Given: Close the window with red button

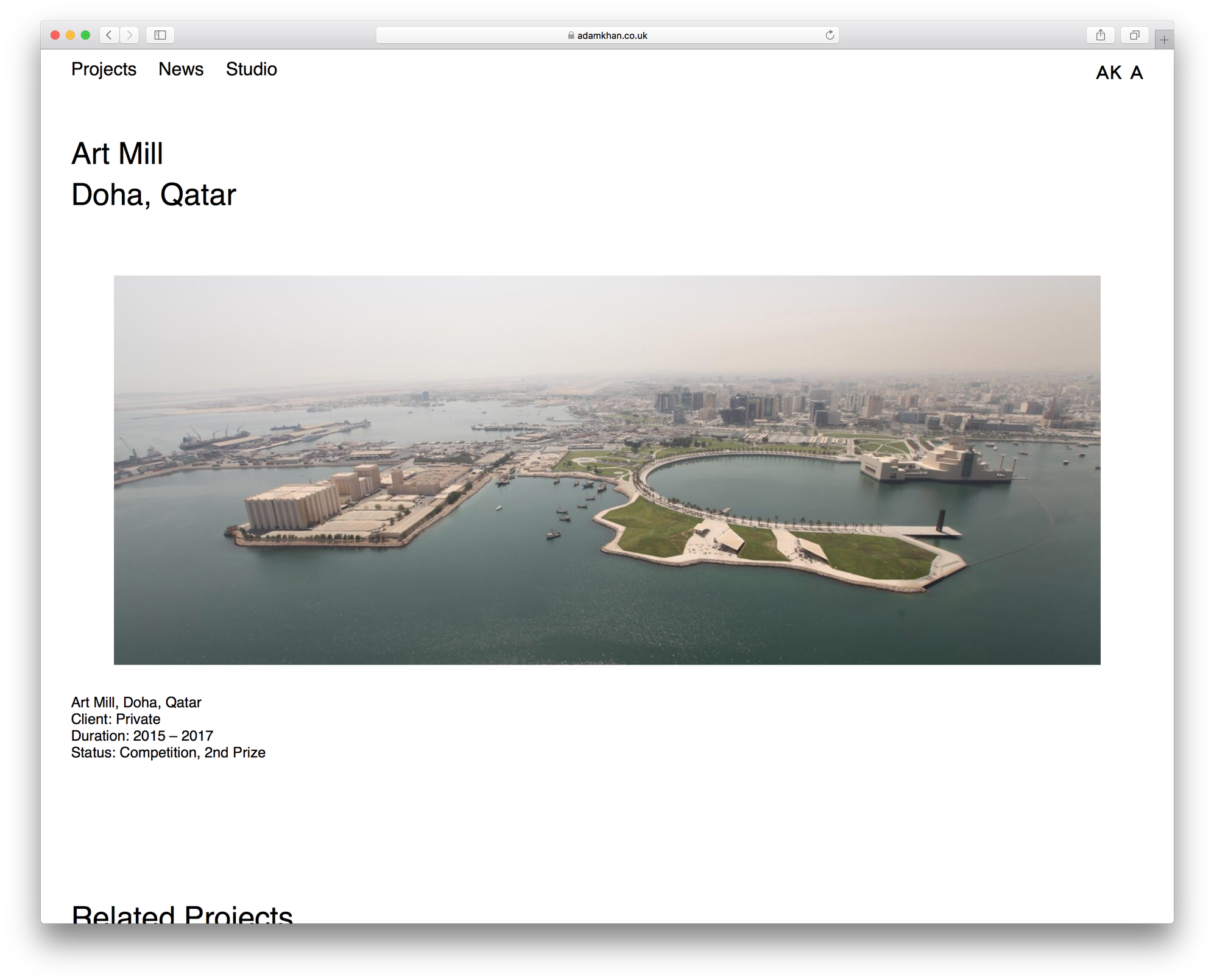Looking at the screenshot, I should [x=55, y=35].
